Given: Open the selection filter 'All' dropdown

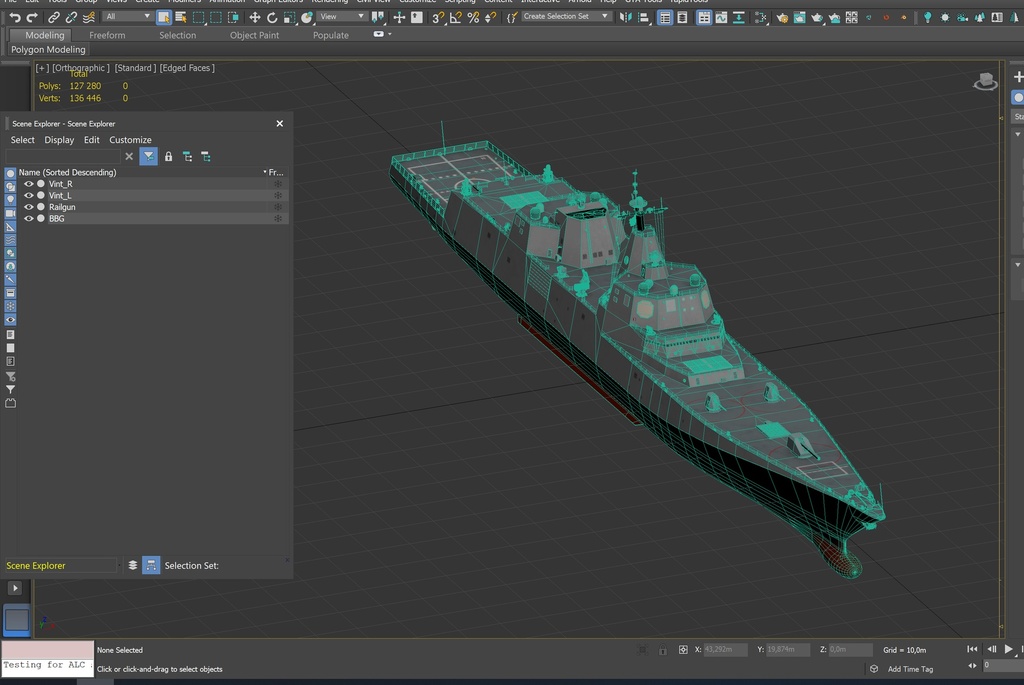Looking at the screenshot, I should point(128,17).
